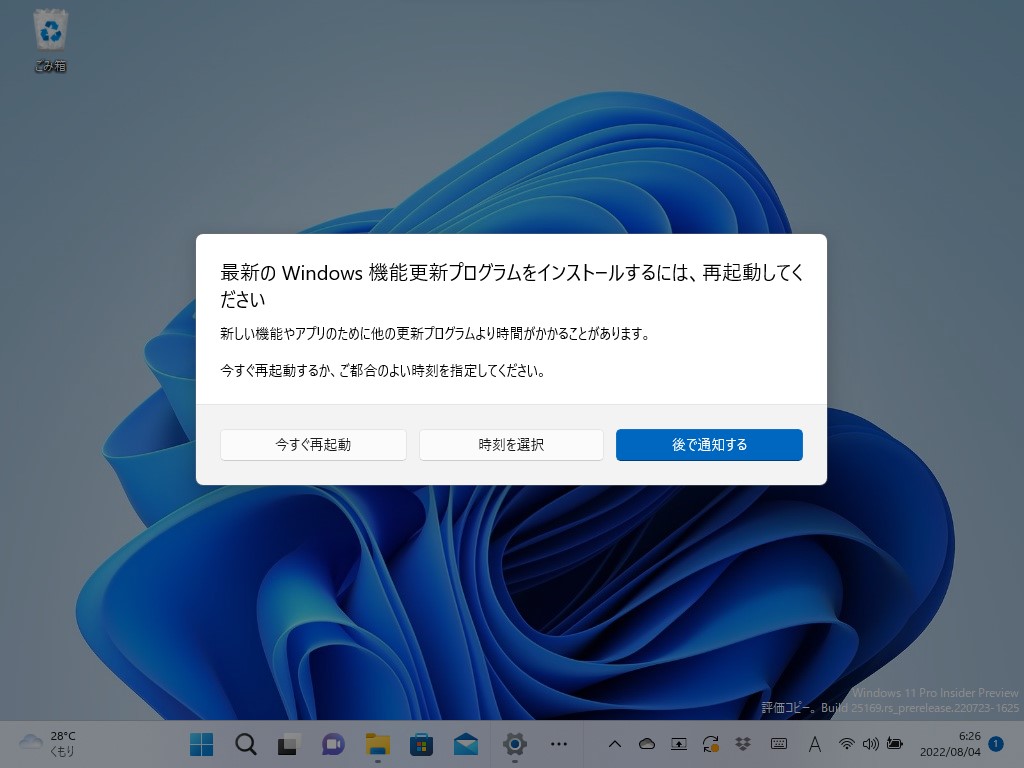Open pending update icon in tray
Image resolution: width=1024 pixels, height=768 pixels.
click(710, 744)
